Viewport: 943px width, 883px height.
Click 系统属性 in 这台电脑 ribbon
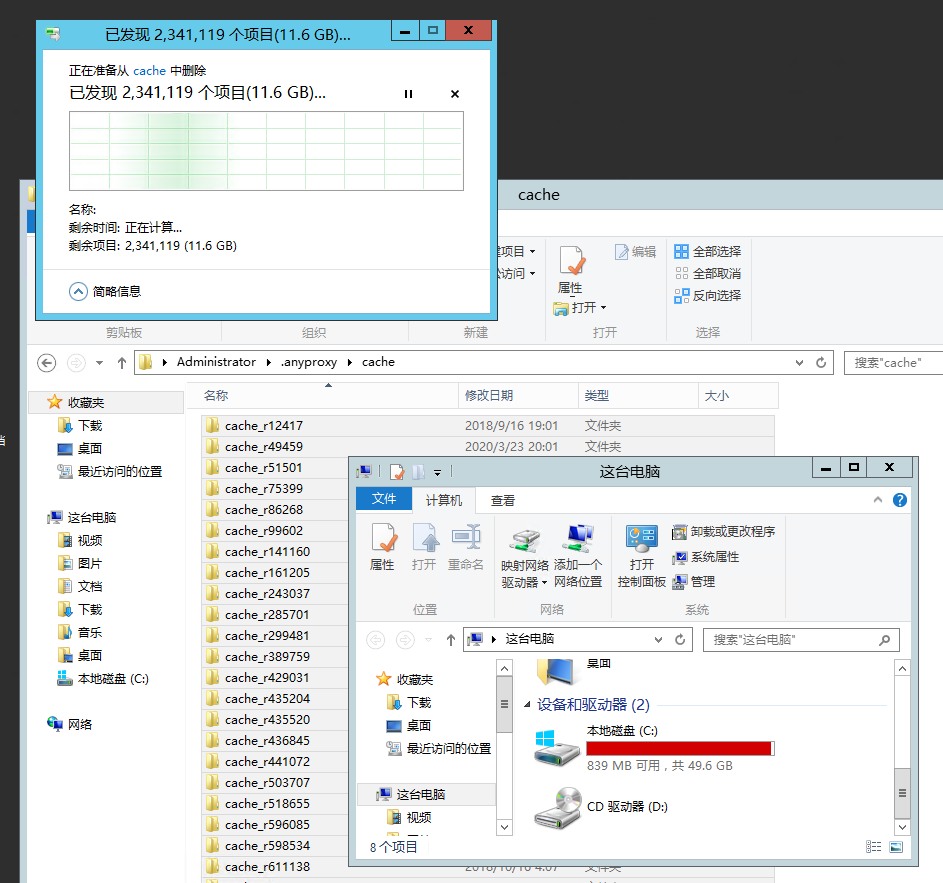click(705, 557)
